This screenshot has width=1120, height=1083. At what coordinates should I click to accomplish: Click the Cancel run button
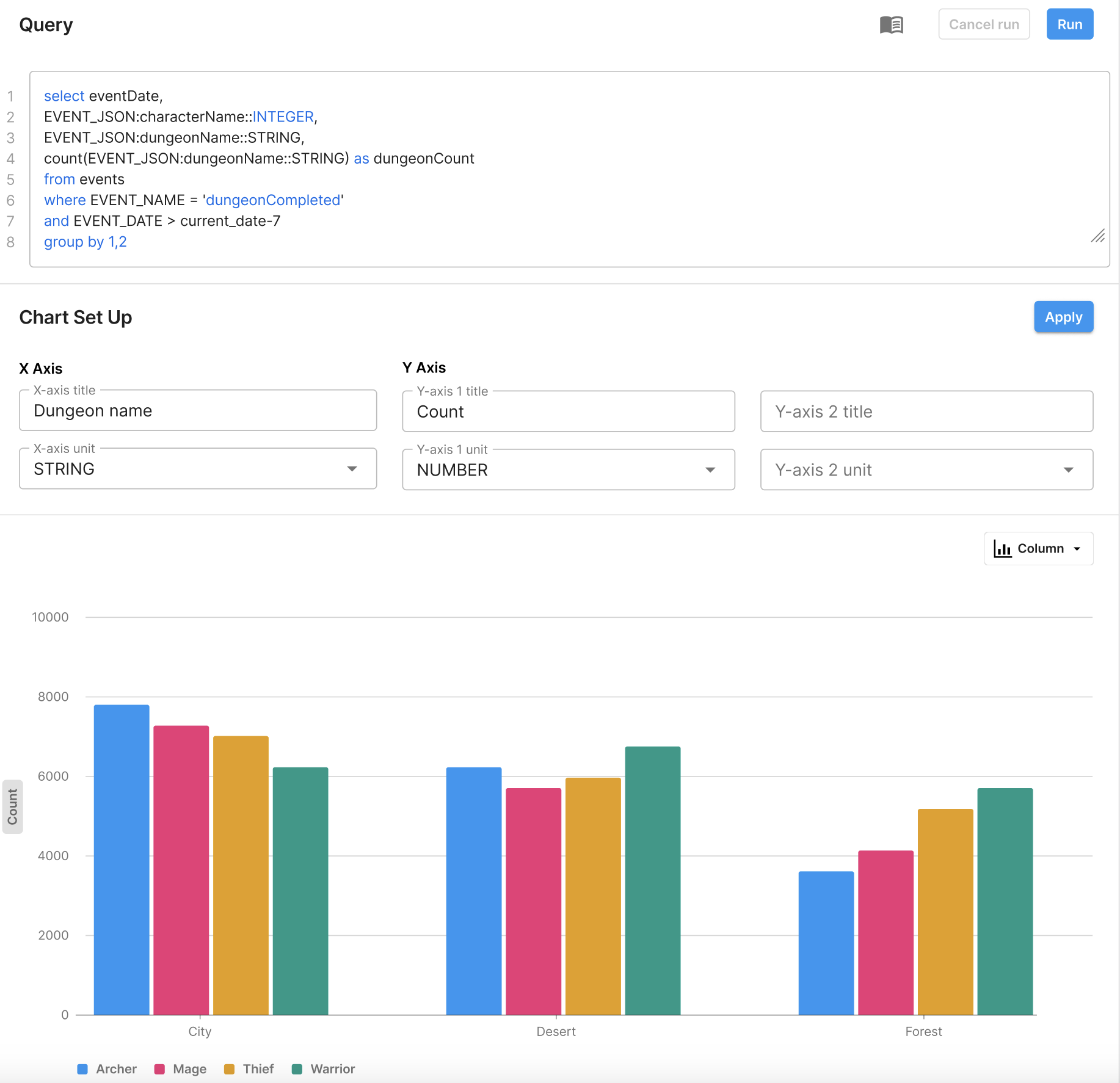click(x=983, y=24)
